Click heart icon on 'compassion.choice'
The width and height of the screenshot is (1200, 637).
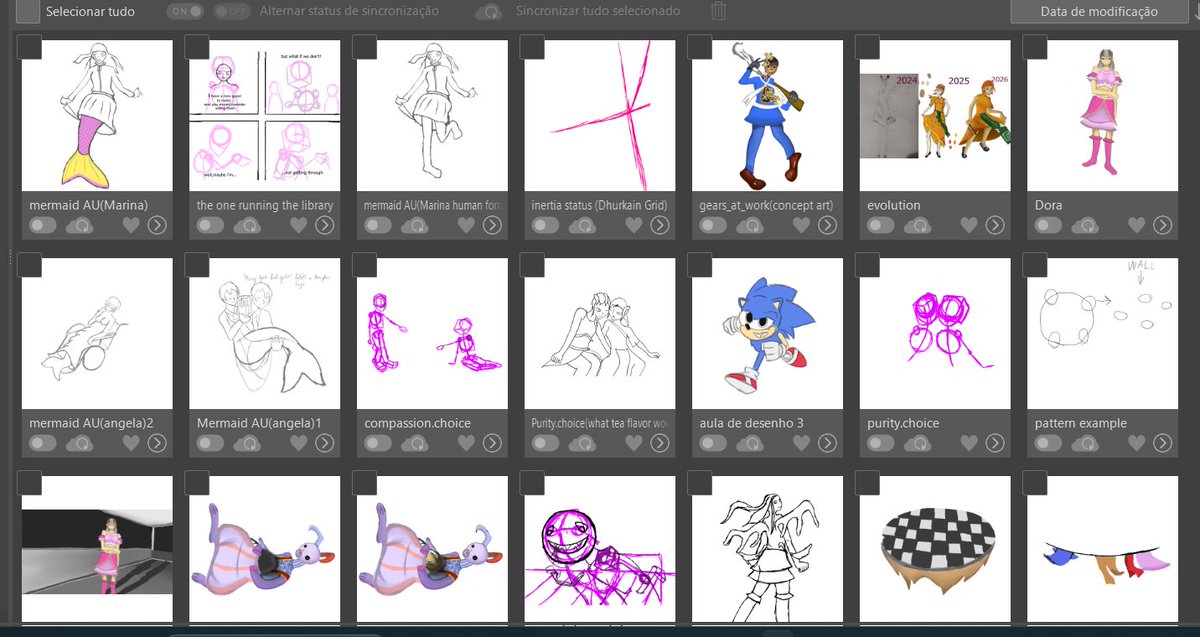[x=465, y=444]
